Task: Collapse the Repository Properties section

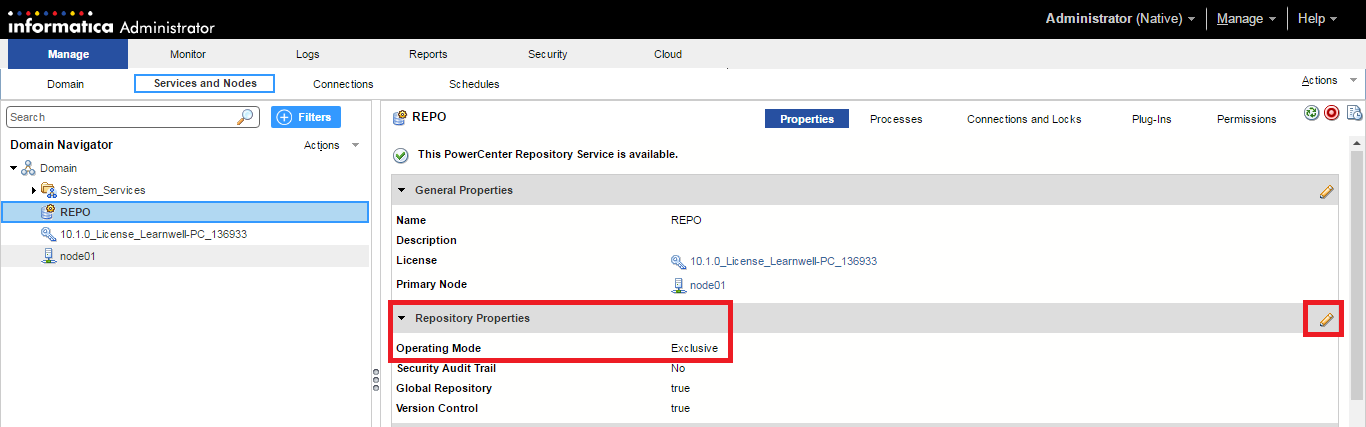Action: [402, 318]
